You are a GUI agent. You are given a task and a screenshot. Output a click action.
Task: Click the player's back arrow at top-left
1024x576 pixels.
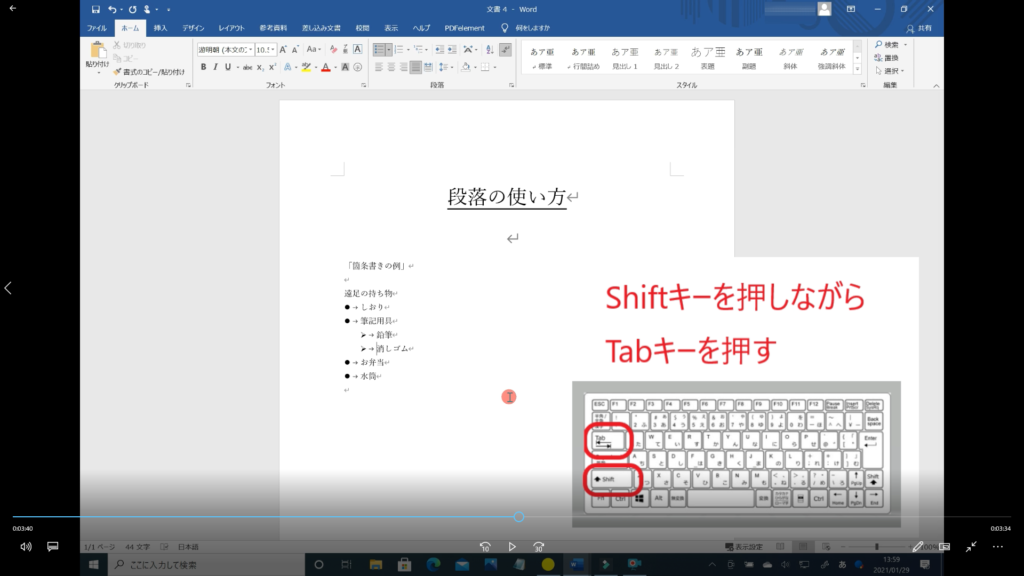coord(13,8)
